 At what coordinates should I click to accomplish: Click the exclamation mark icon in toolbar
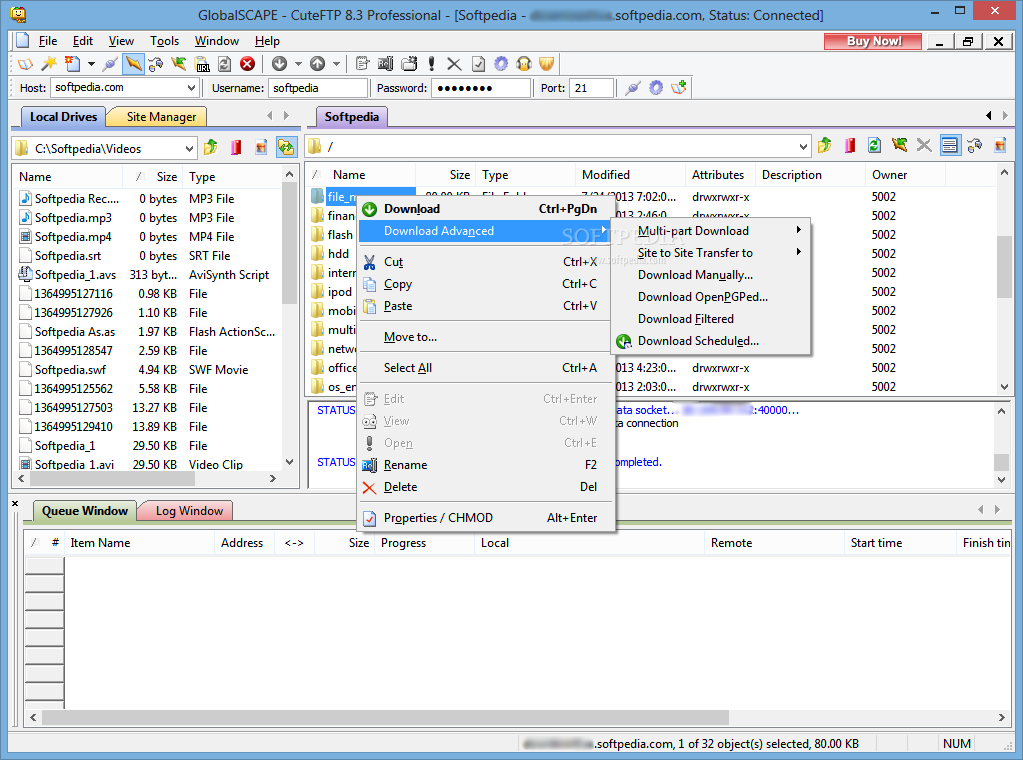432,64
